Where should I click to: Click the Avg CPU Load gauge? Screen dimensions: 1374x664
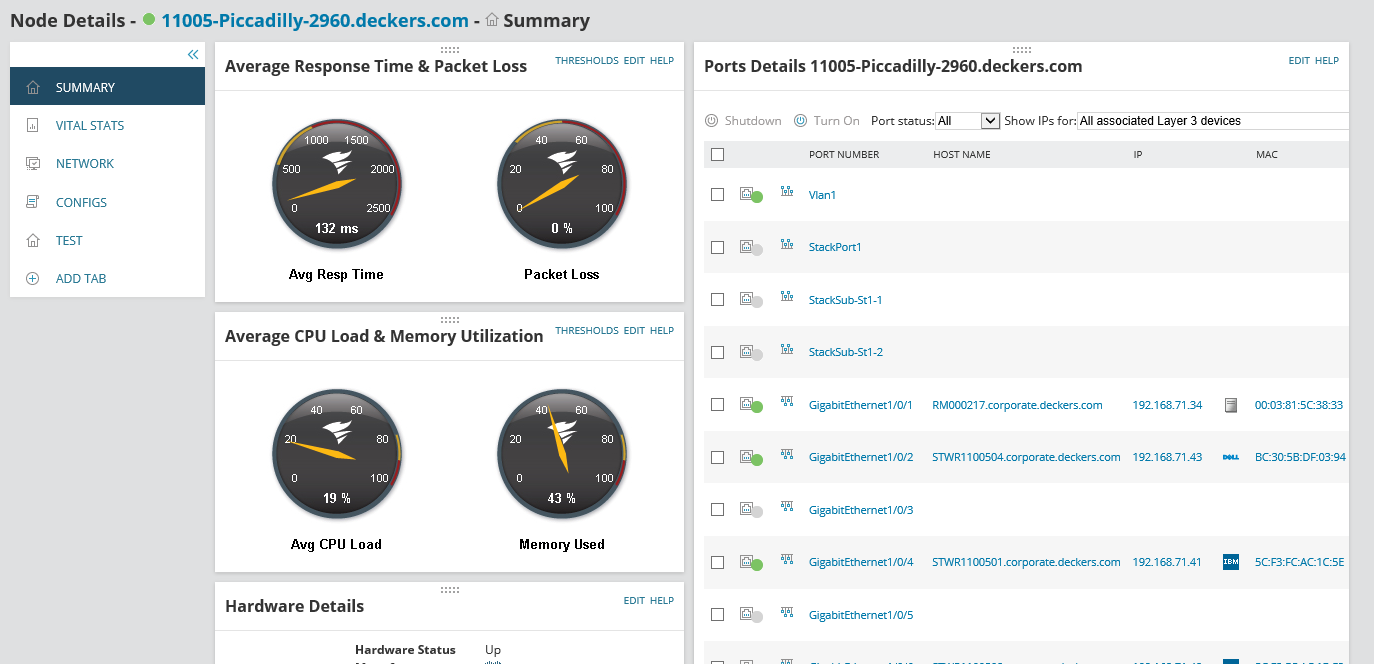(336, 455)
